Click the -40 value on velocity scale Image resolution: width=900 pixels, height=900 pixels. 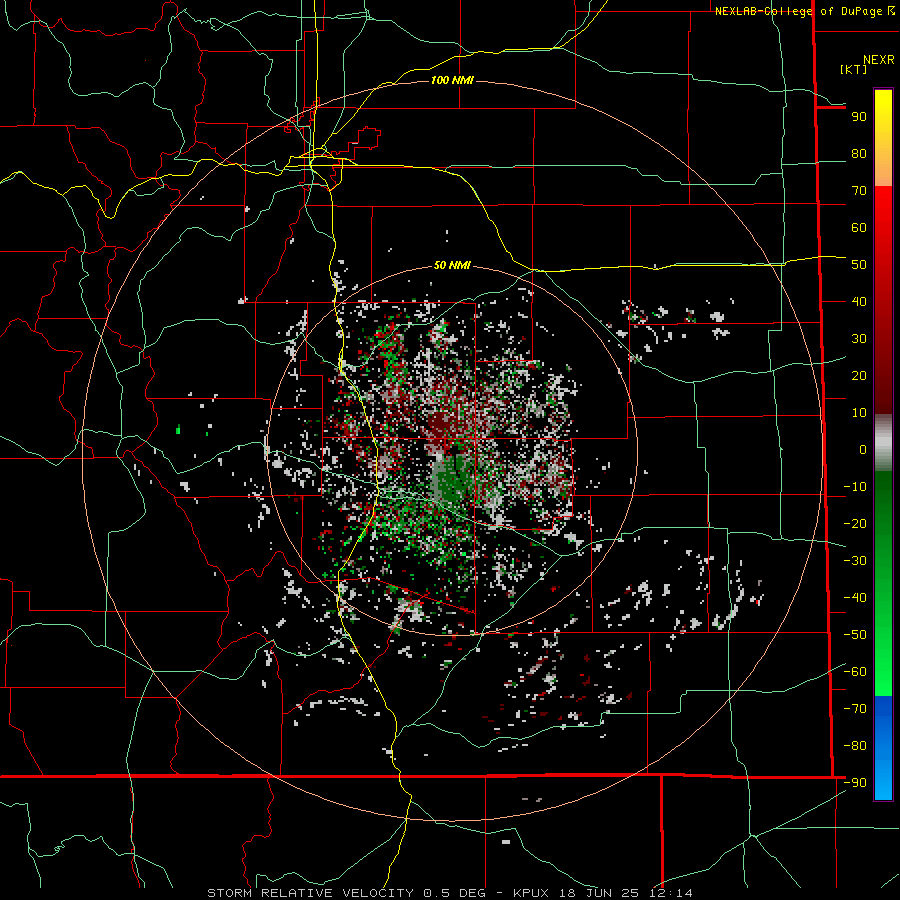coord(855,598)
